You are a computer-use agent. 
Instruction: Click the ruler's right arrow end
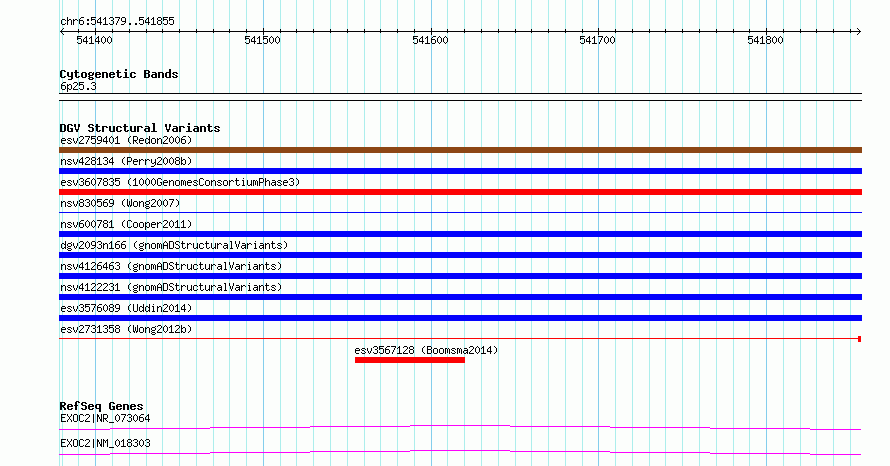(x=858, y=32)
